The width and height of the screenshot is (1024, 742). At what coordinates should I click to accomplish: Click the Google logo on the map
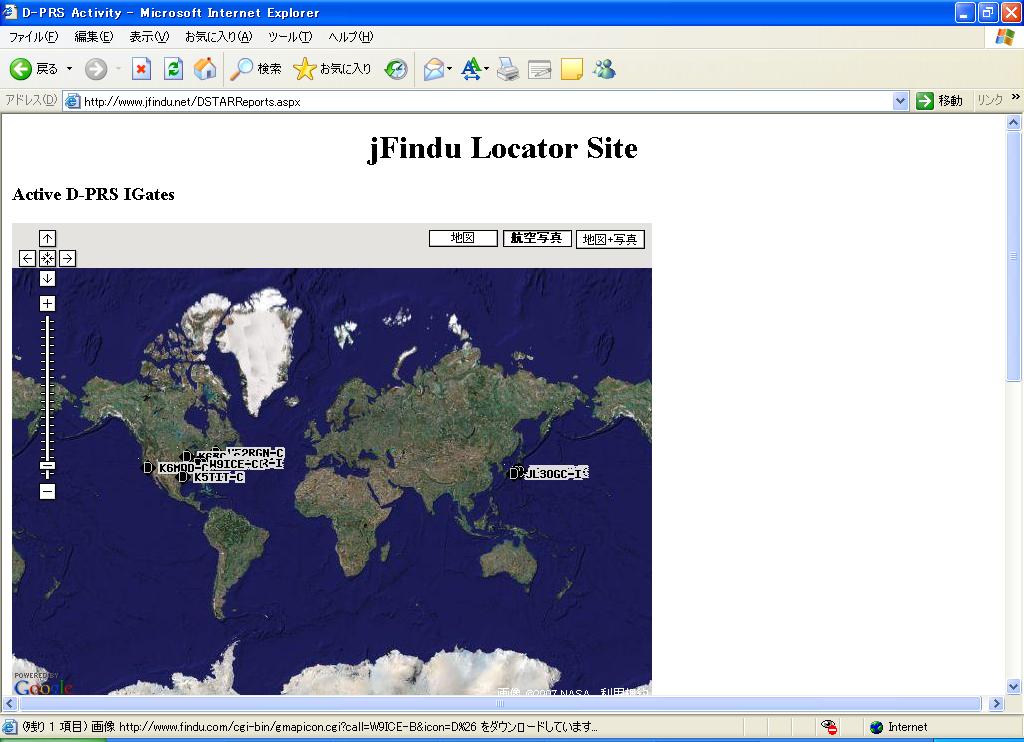[43, 686]
